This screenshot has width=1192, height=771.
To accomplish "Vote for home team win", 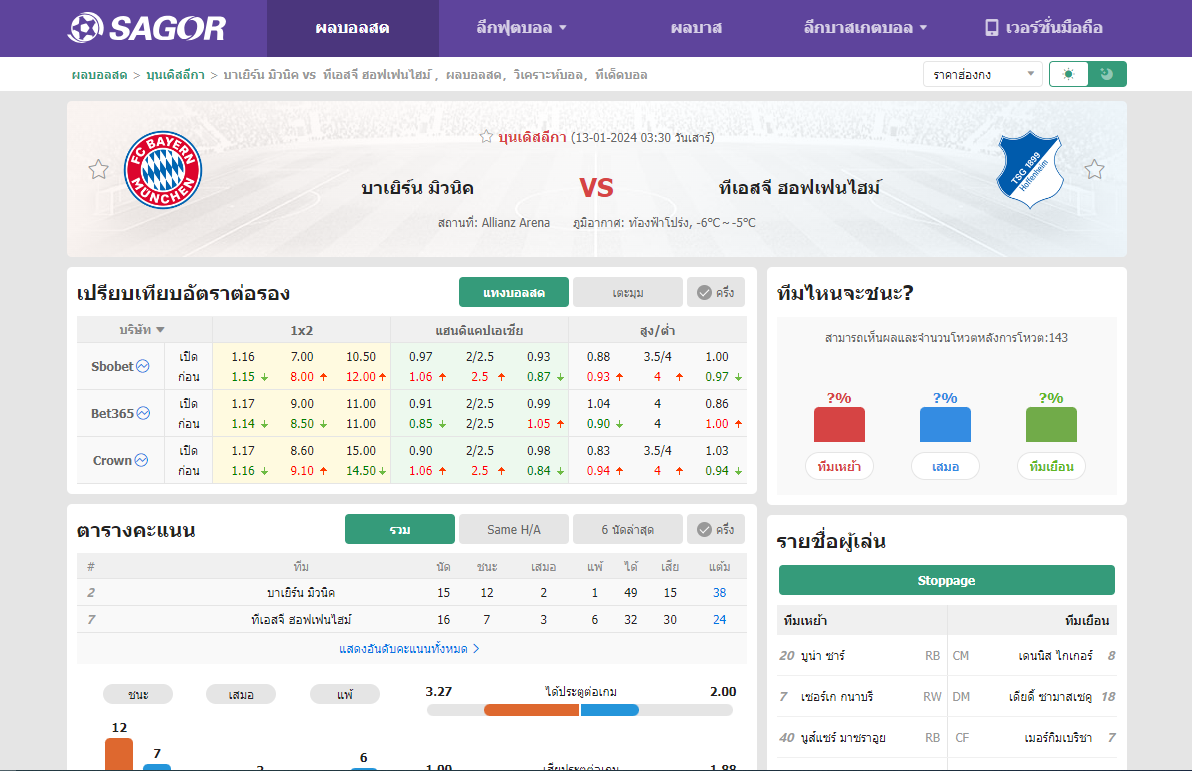I will point(839,466).
